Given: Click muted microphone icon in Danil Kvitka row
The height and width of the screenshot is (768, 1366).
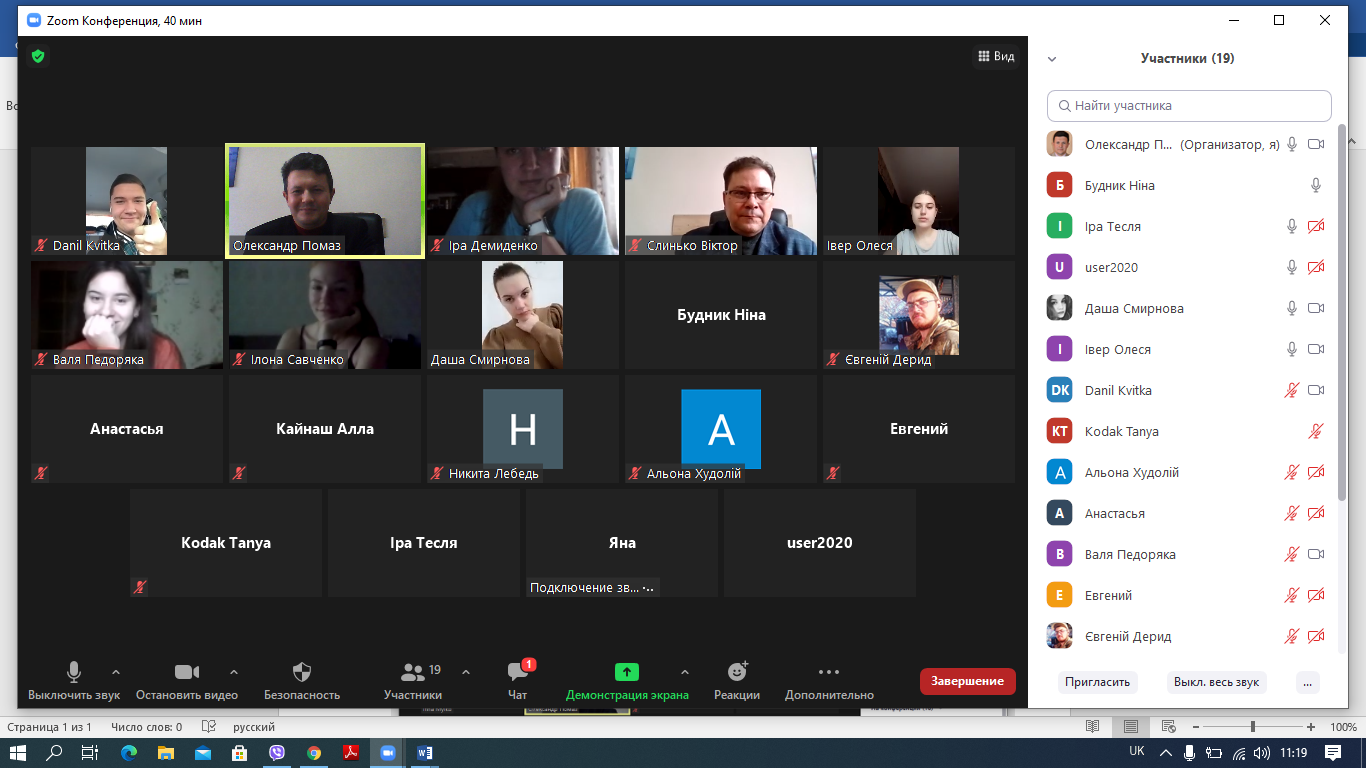Looking at the screenshot, I should [1292, 391].
